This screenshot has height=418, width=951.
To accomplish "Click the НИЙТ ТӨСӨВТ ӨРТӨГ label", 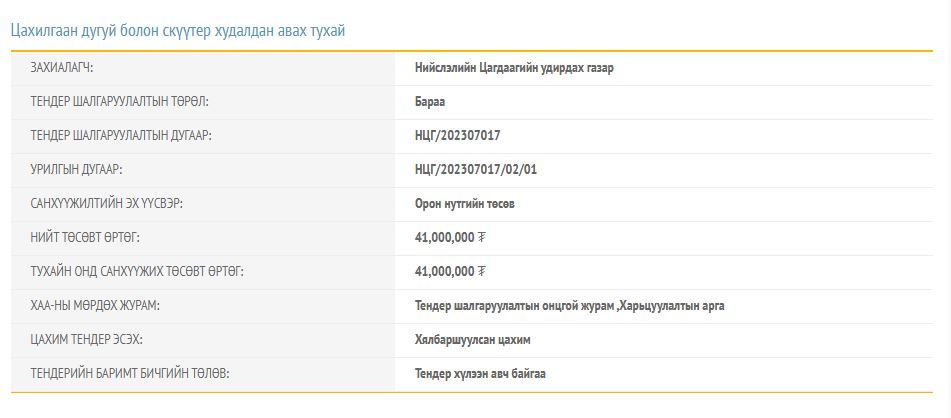I will tap(85, 238).
